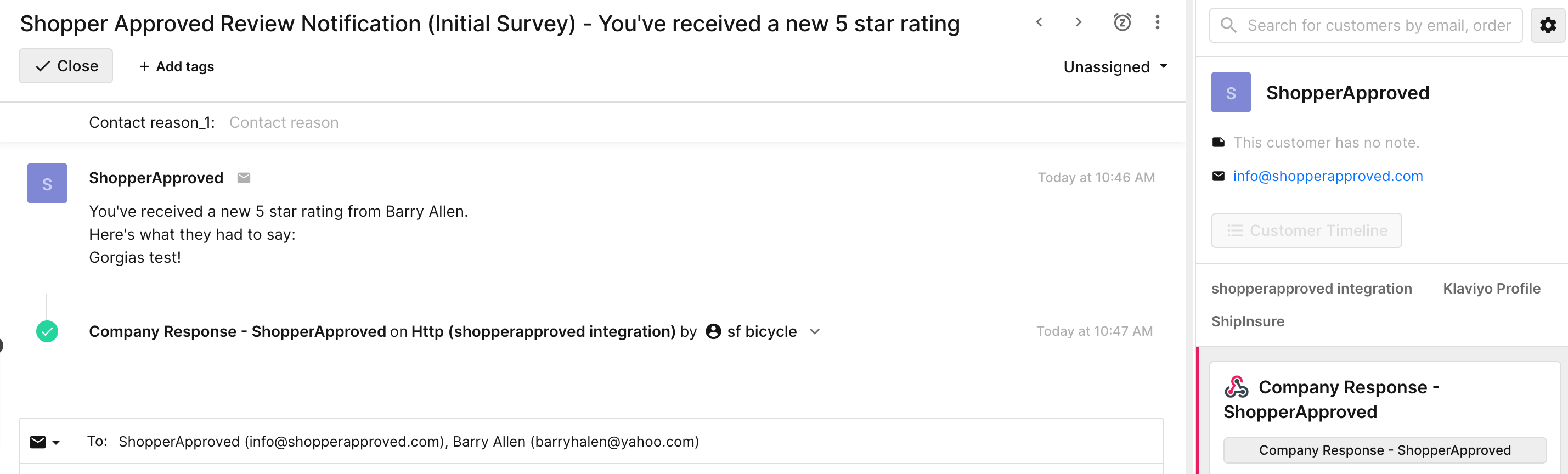Click Add tags
Screen dimensions: 1568x474
(177, 67)
